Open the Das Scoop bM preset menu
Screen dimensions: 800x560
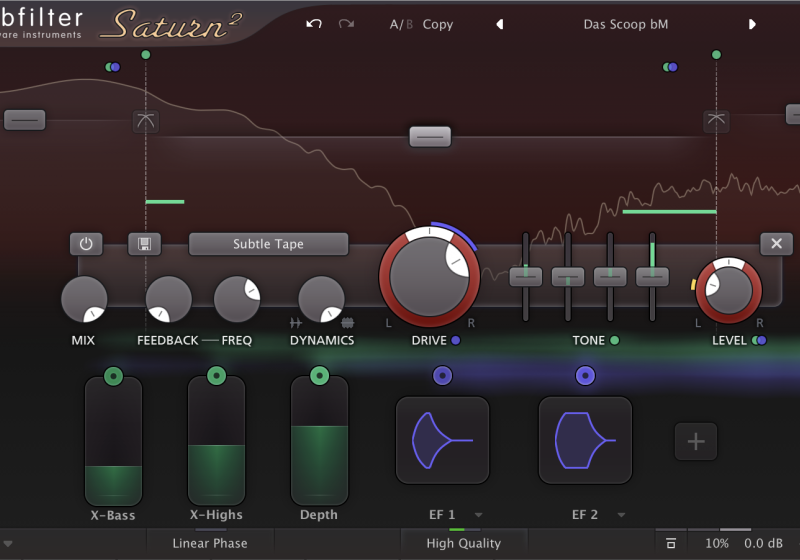(625, 24)
